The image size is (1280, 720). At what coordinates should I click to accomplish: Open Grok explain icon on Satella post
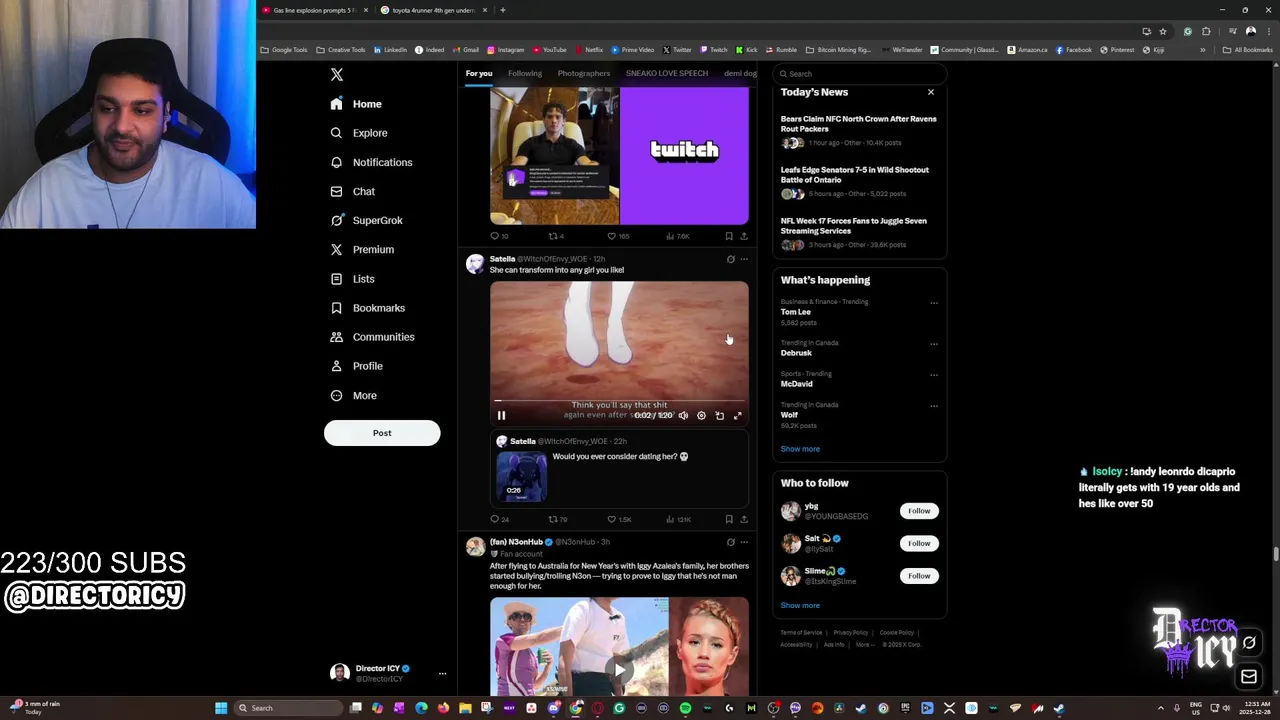coord(730,259)
